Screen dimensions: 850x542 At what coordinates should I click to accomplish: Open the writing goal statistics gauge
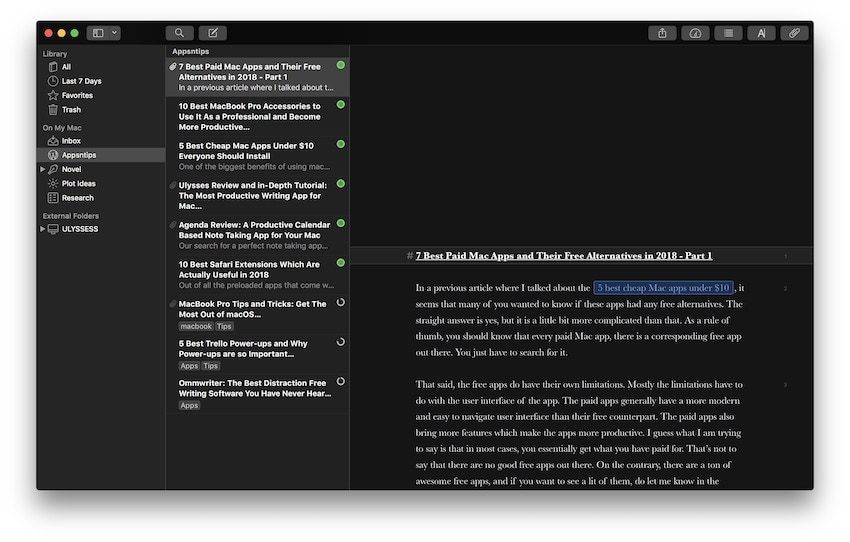pyautogui.click(x=695, y=33)
